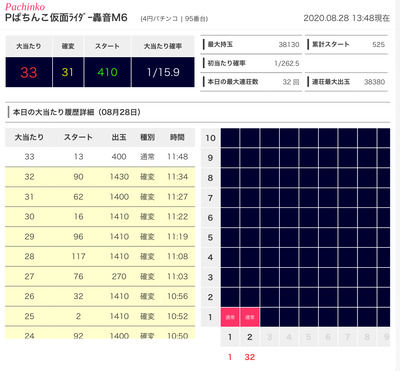The height and width of the screenshot is (371, 400).
Task: Click the 出玉 column header
Action: coord(119,137)
